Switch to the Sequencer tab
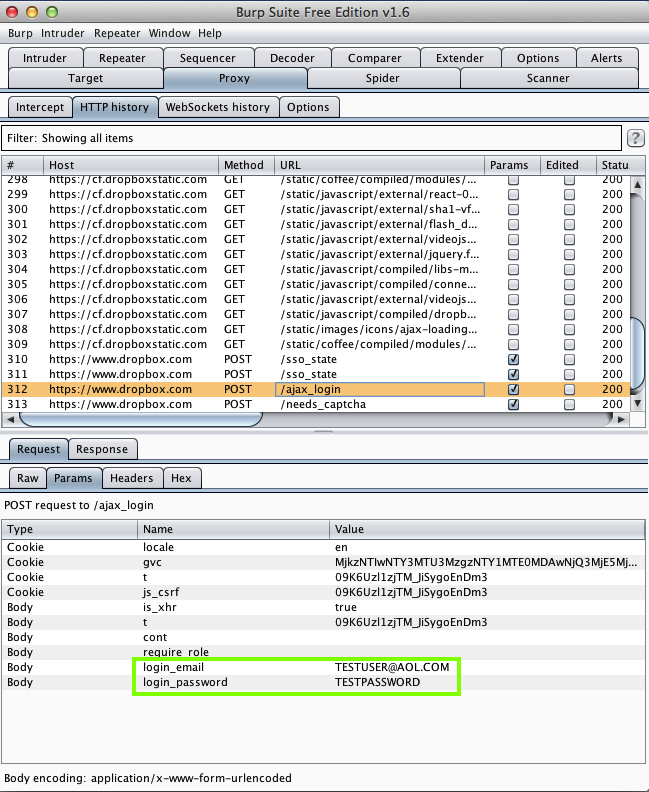 coord(208,58)
